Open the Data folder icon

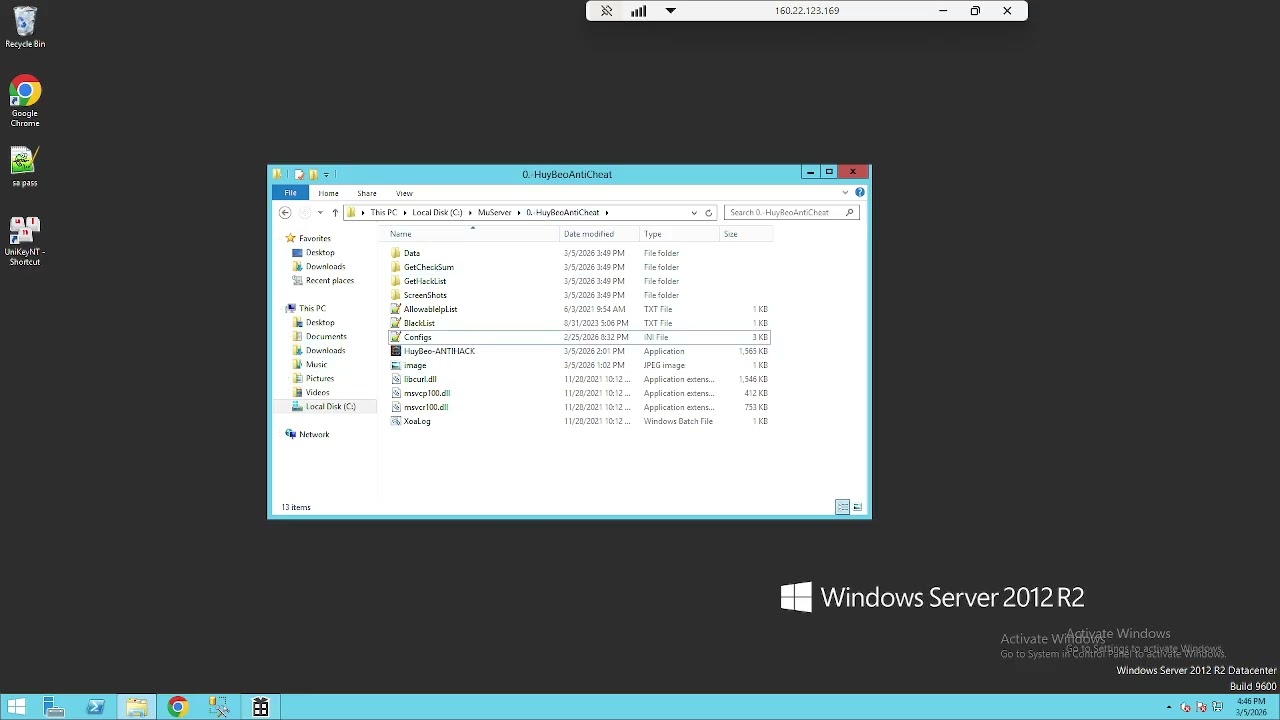pyautogui.click(x=396, y=253)
